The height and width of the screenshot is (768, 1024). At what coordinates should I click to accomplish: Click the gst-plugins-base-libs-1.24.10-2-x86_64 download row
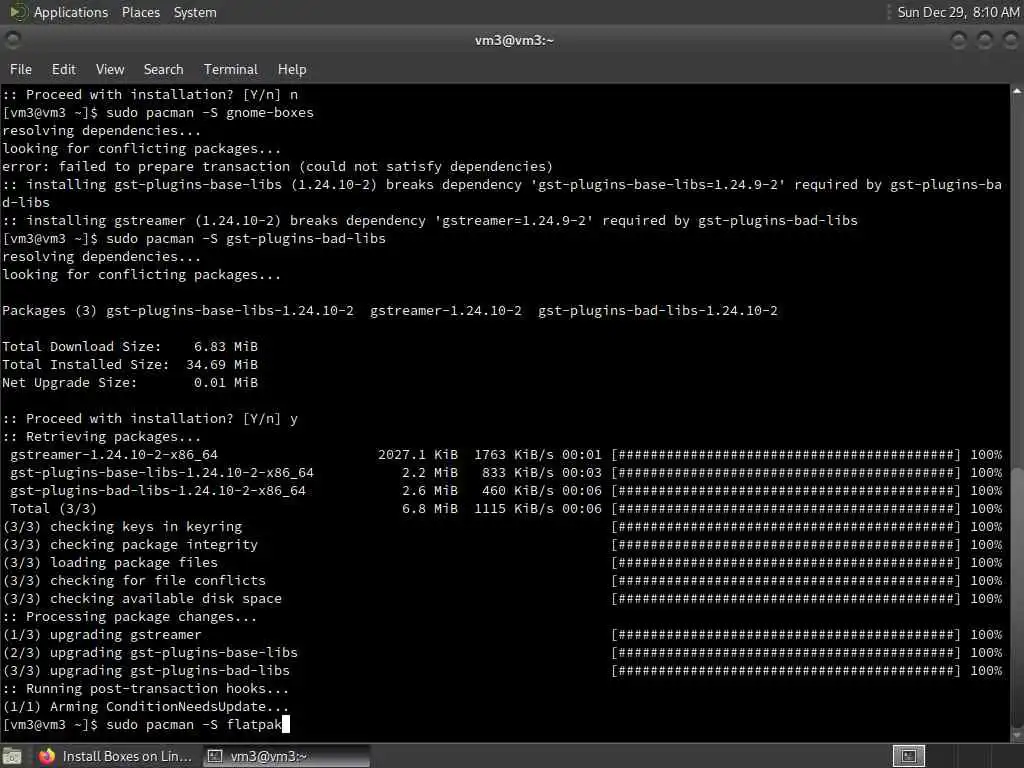point(505,472)
